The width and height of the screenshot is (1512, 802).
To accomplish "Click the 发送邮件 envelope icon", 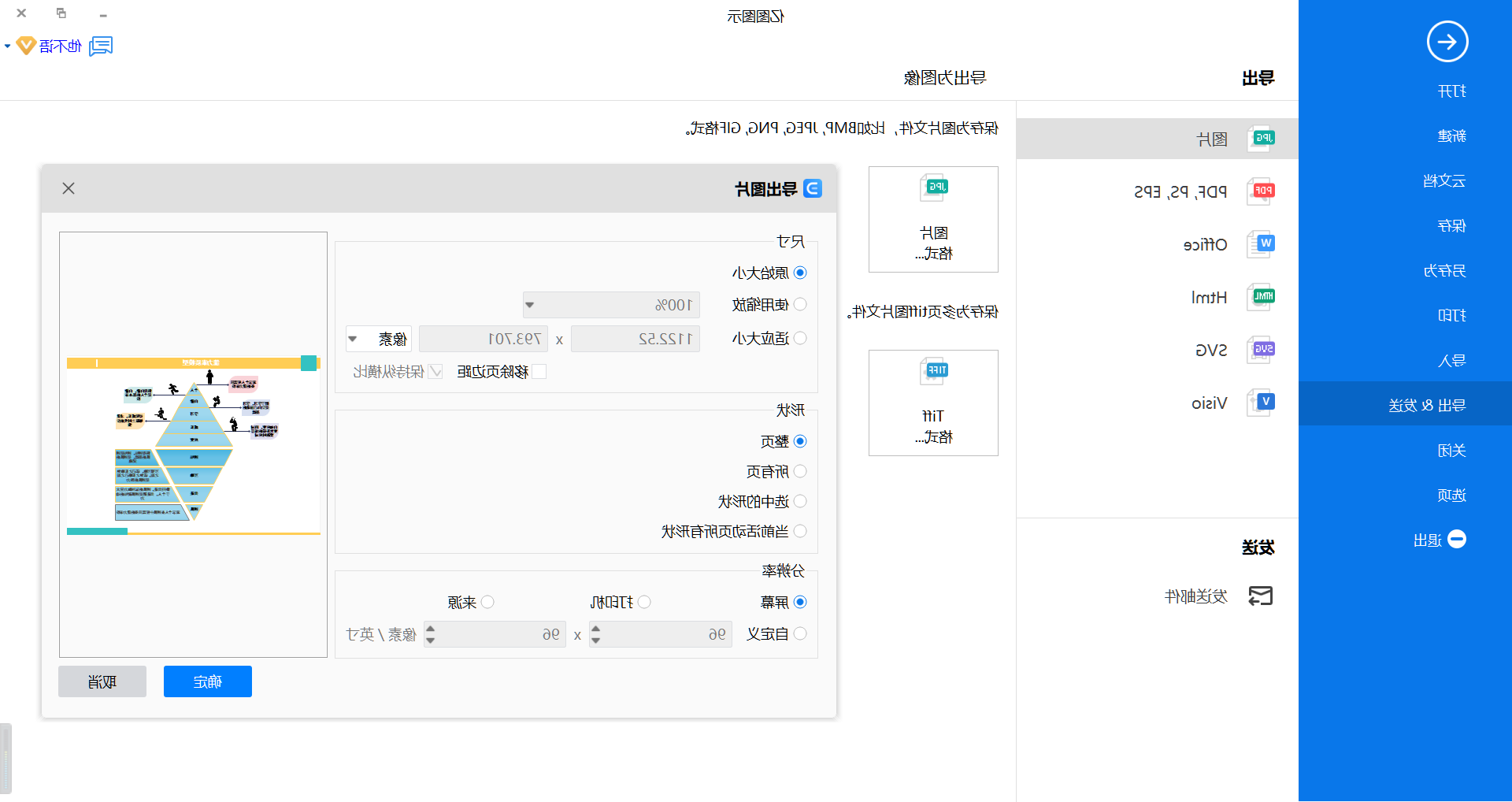I will [1261, 596].
